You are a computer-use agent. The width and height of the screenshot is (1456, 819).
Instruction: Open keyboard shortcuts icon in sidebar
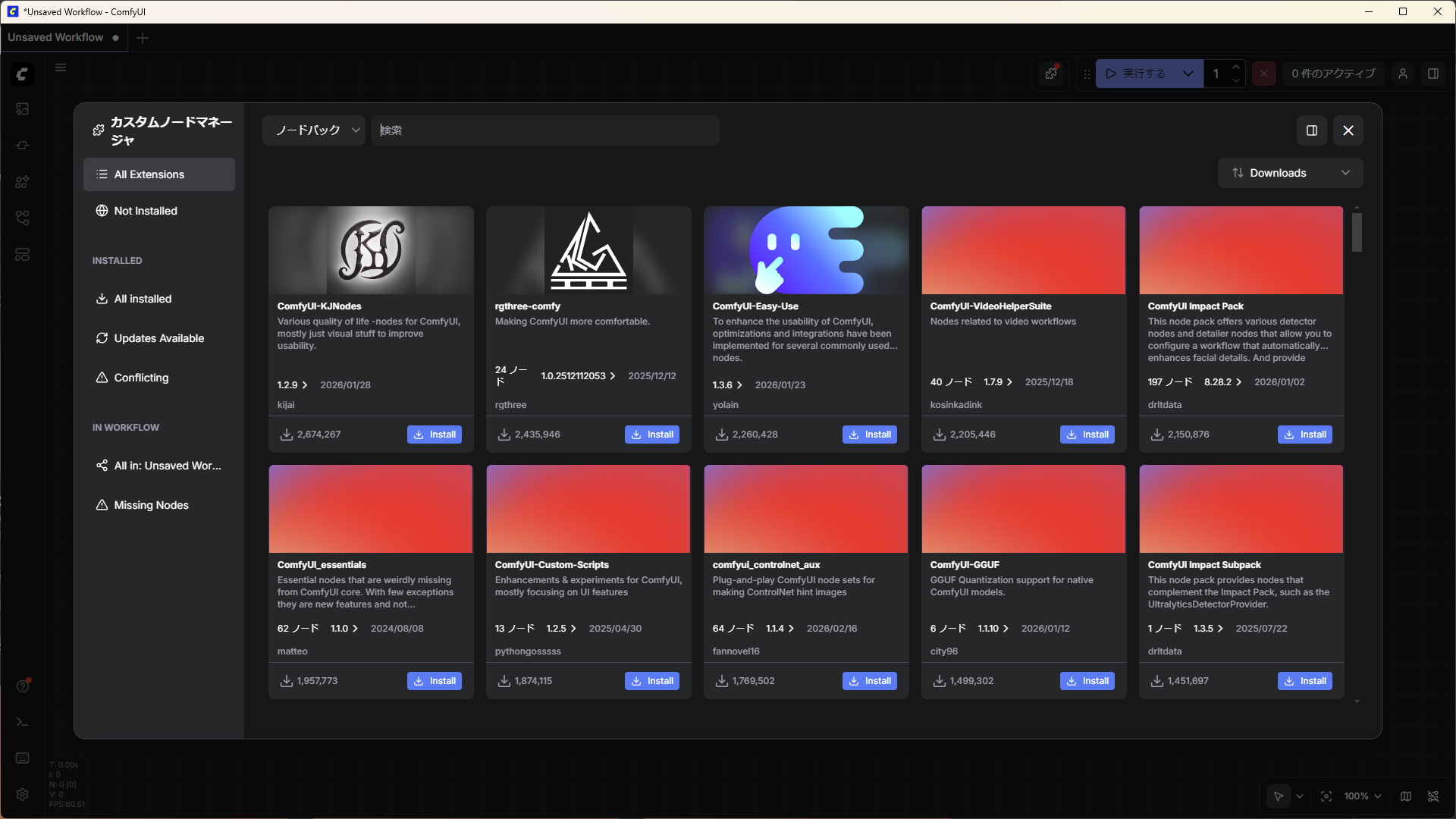[22, 758]
